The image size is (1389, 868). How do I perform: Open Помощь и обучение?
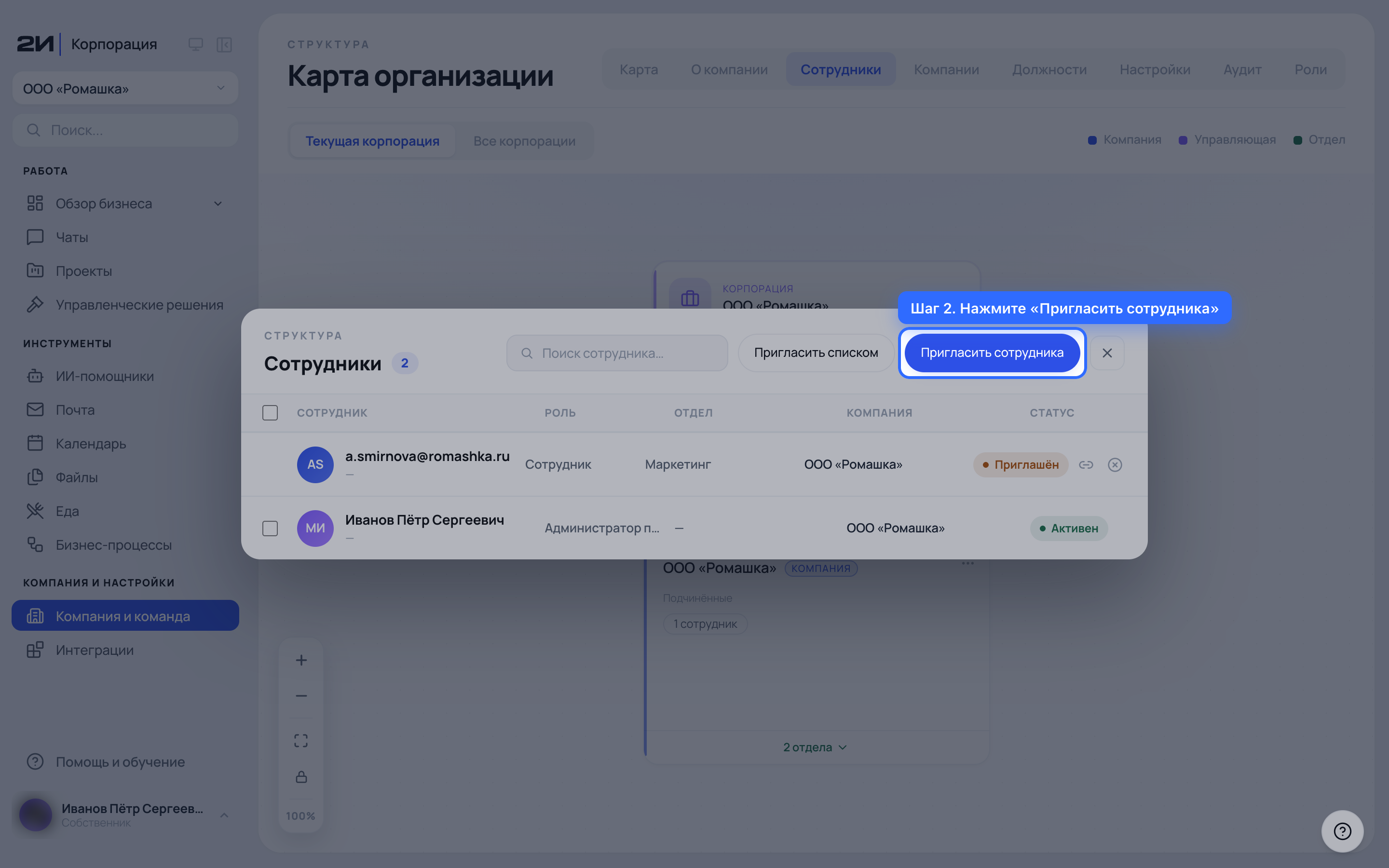point(125,762)
